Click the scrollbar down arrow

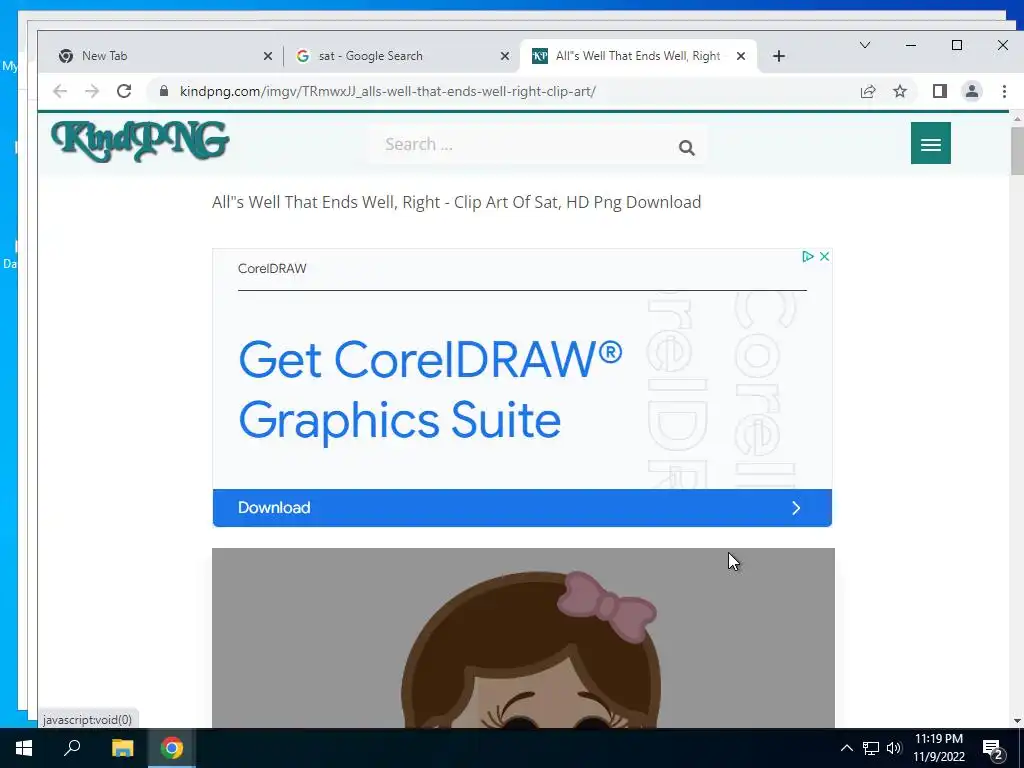[1017, 721]
